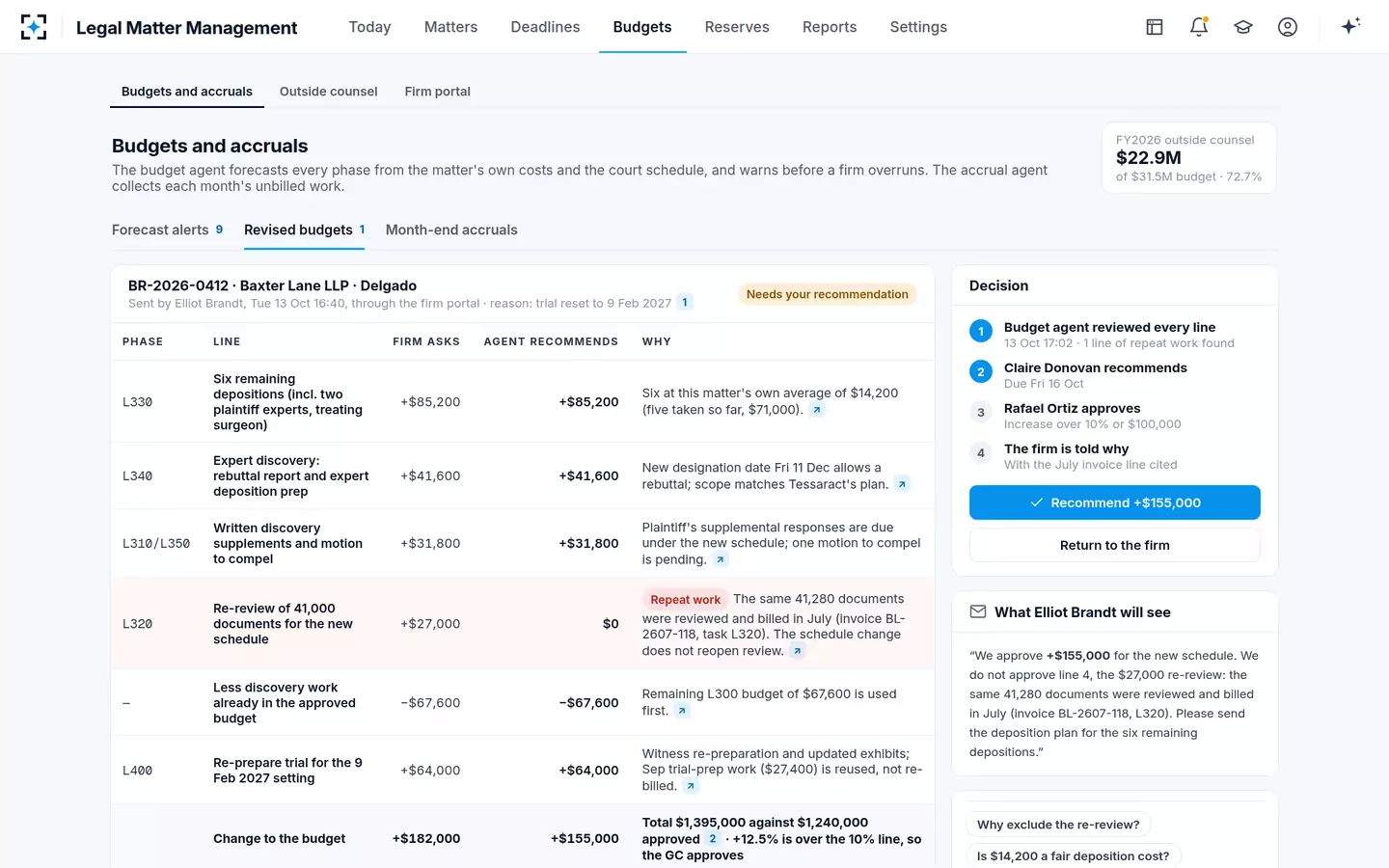This screenshot has width=1389, height=868.
Task: Select step 2 'Claire Donovan recommends'
Action: [x=1115, y=375]
